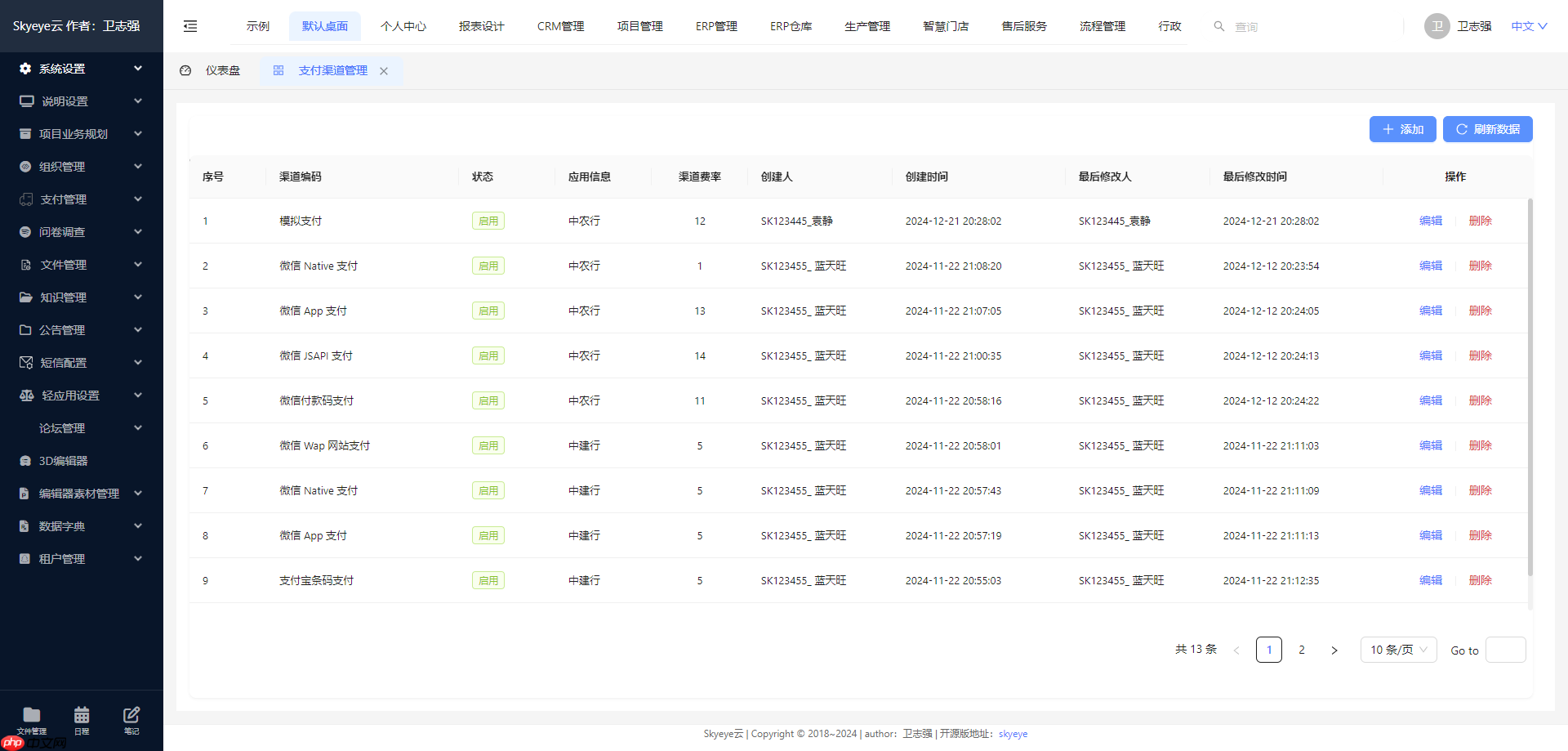Open the 10 条/页 page size dropdown
The height and width of the screenshot is (751, 1568).
pyautogui.click(x=1397, y=649)
